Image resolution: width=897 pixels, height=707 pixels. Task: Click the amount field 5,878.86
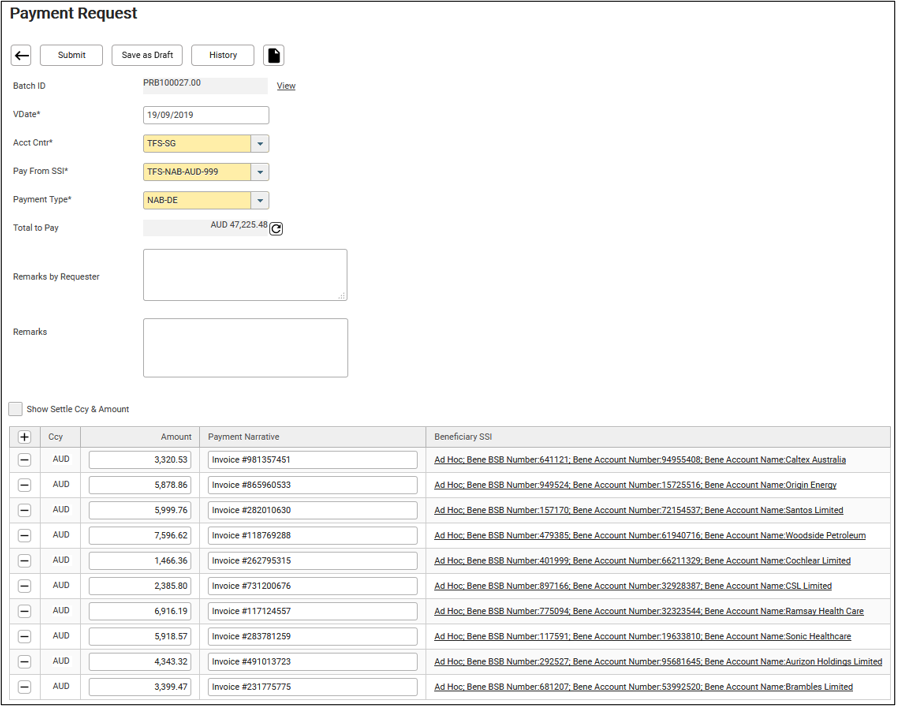pyautogui.click(x=140, y=485)
